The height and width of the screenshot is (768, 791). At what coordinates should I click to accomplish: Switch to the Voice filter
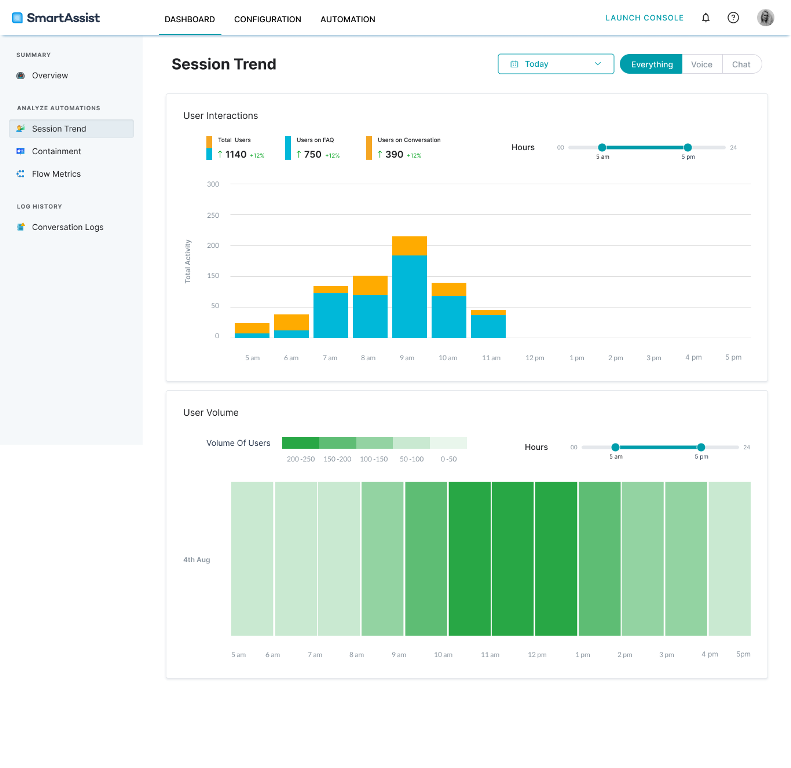coord(702,64)
